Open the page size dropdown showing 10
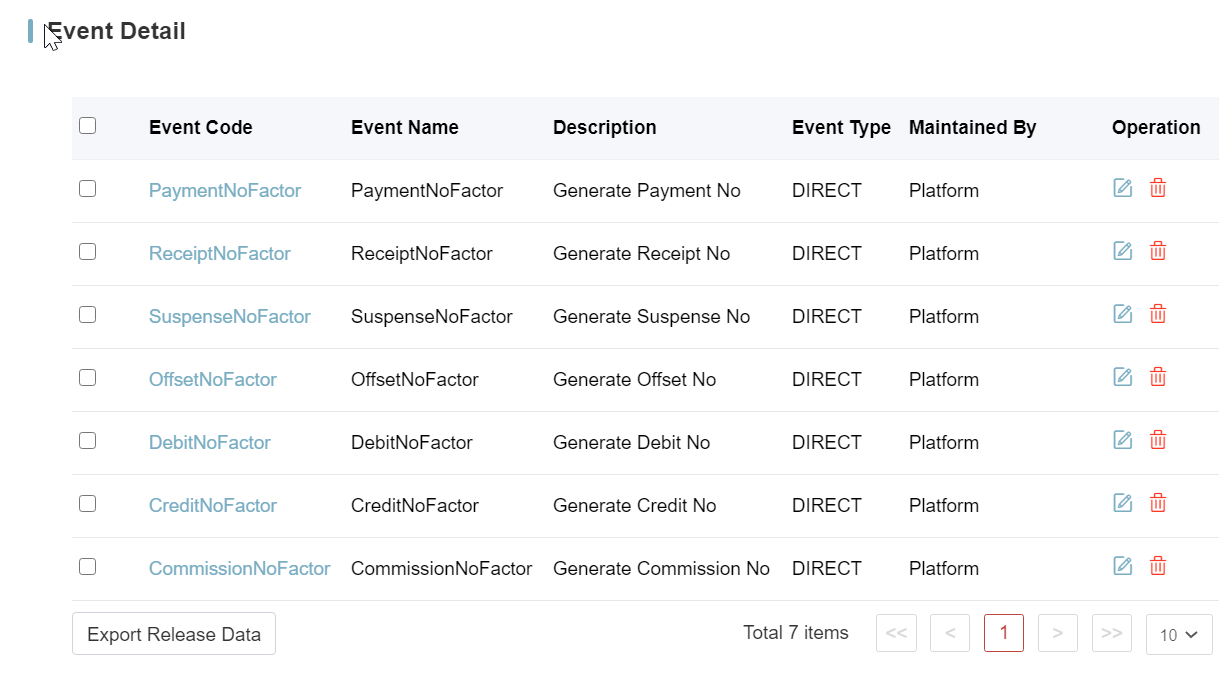1230x676 pixels. pos(1179,634)
